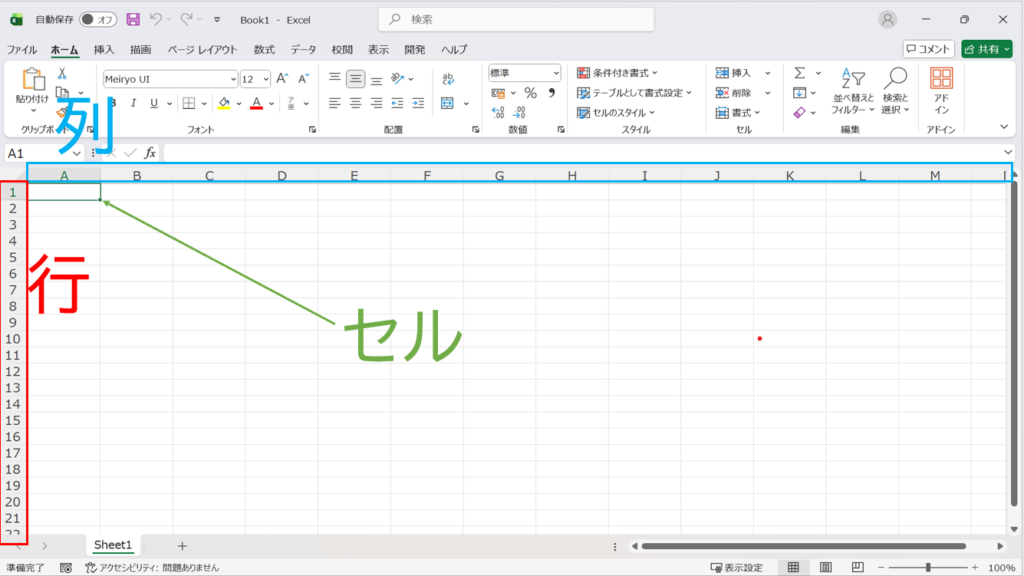
Task: Apply italic formatting
Action: 133,103
